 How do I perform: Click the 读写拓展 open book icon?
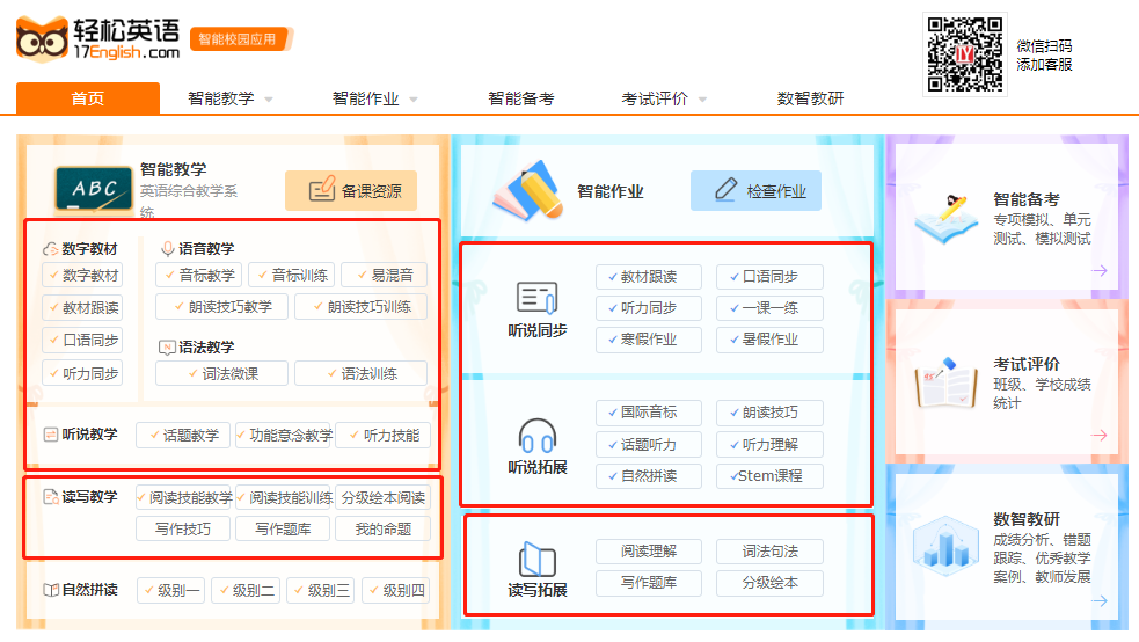coord(538,560)
